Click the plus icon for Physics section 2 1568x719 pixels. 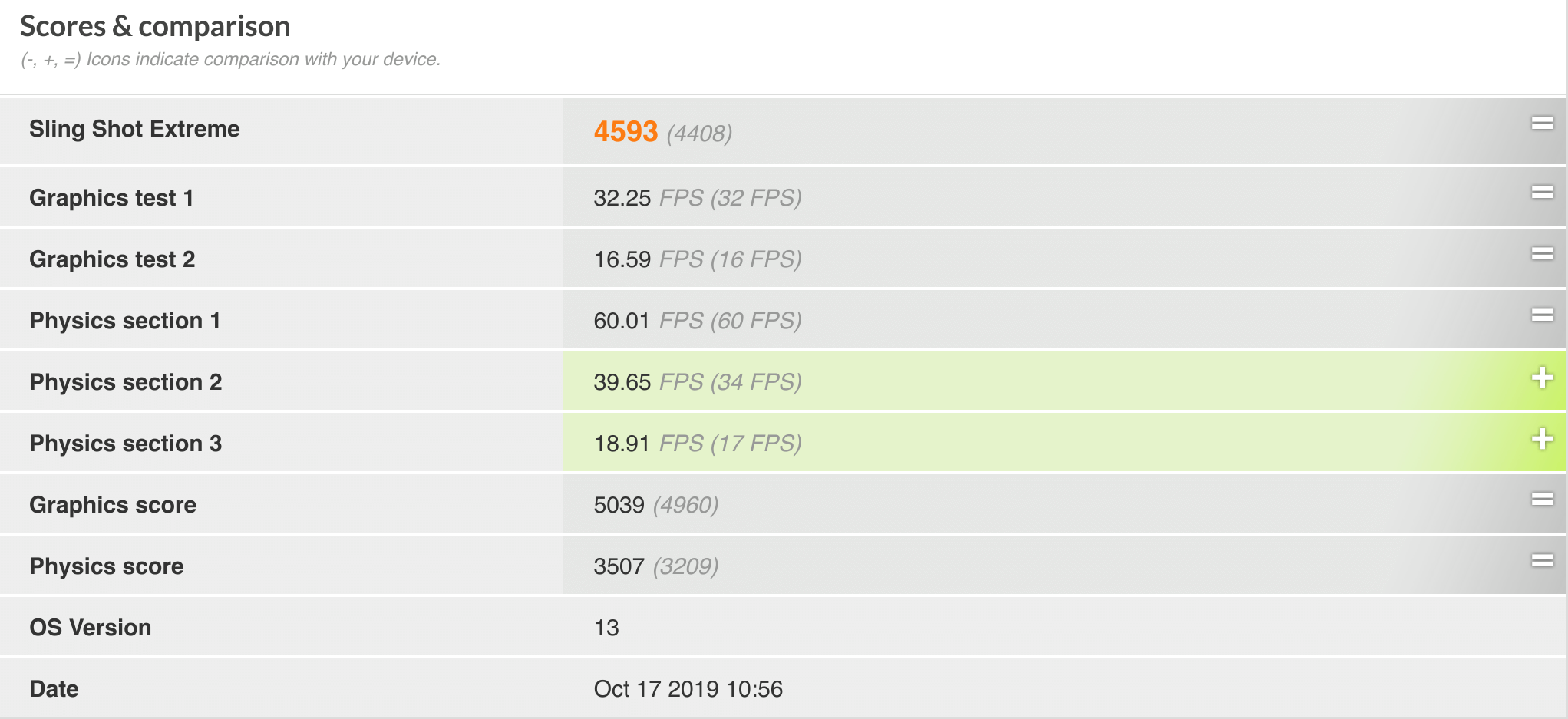(1542, 378)
